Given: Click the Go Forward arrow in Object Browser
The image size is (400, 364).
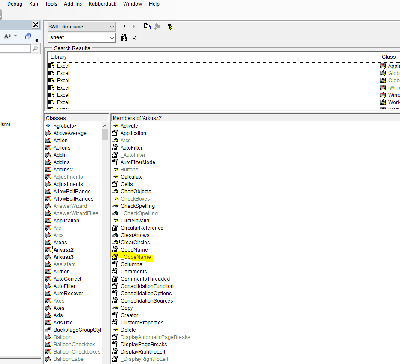Looking at the screenshot, I should [x=134, y=26].
